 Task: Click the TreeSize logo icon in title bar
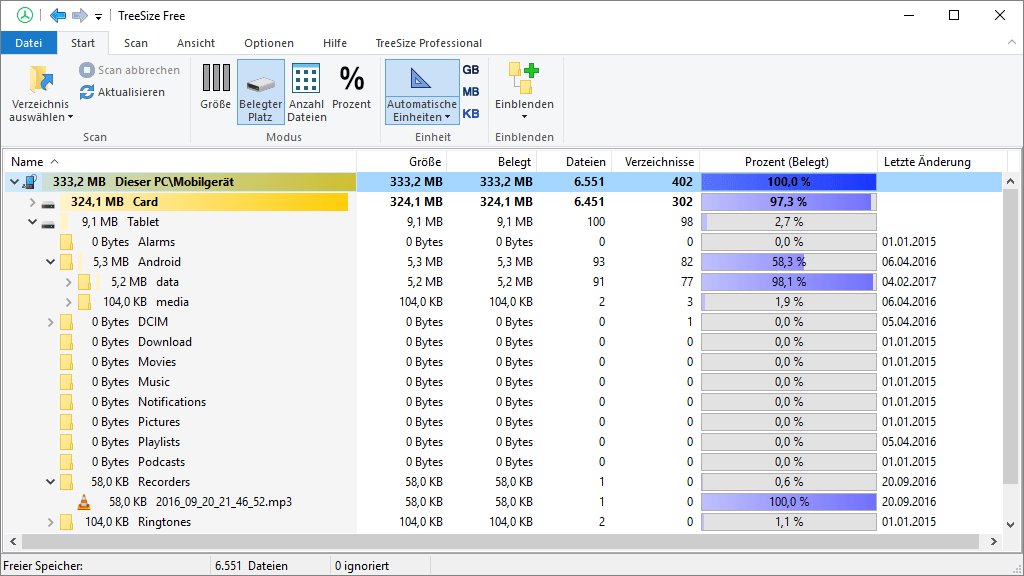[x=25, y=15]
